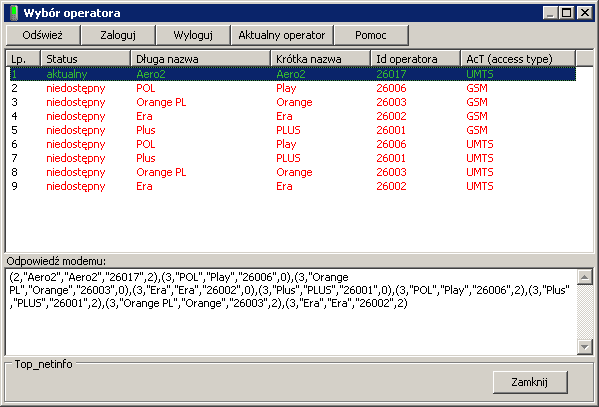Click the Top_netinfo group label

(x=44, y=364)
